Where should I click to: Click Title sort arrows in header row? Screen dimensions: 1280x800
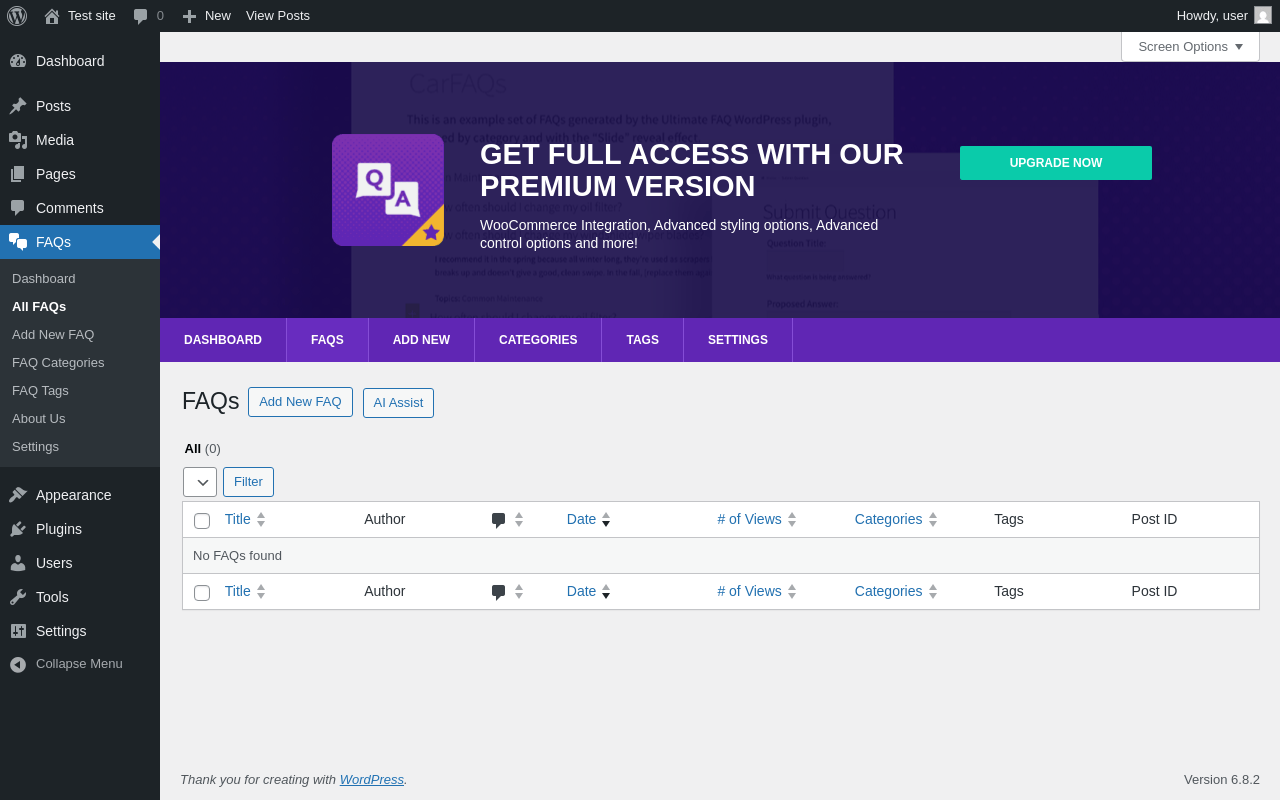tap(261, 520)
